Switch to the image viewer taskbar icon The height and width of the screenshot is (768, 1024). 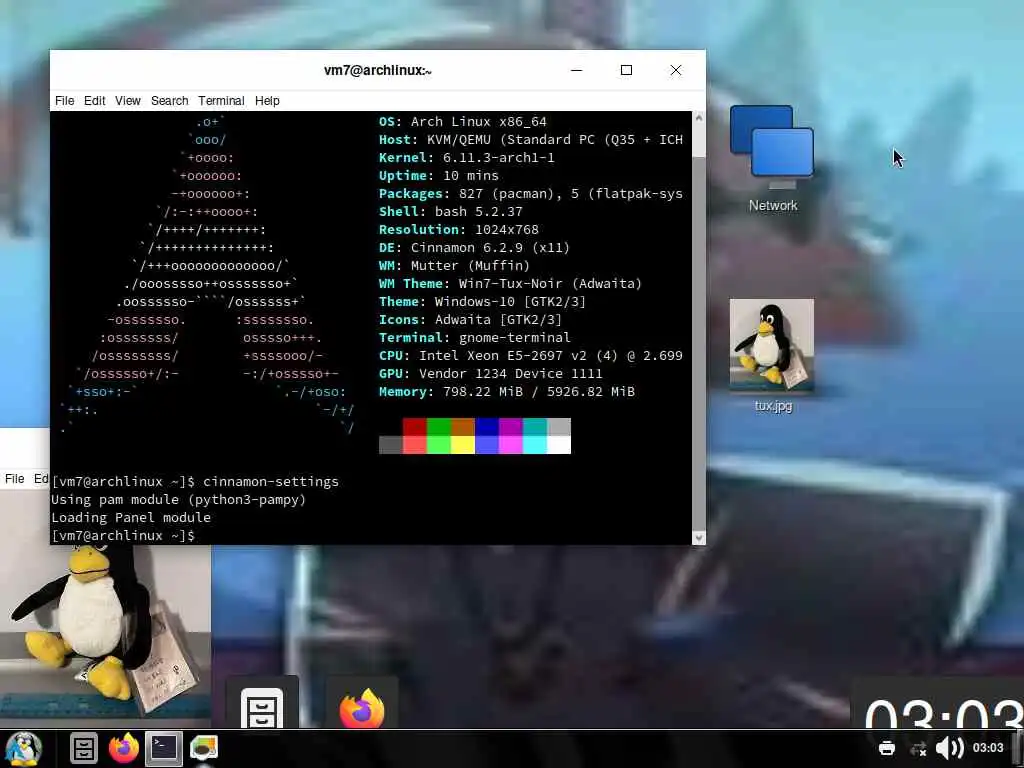click(204, 748)
